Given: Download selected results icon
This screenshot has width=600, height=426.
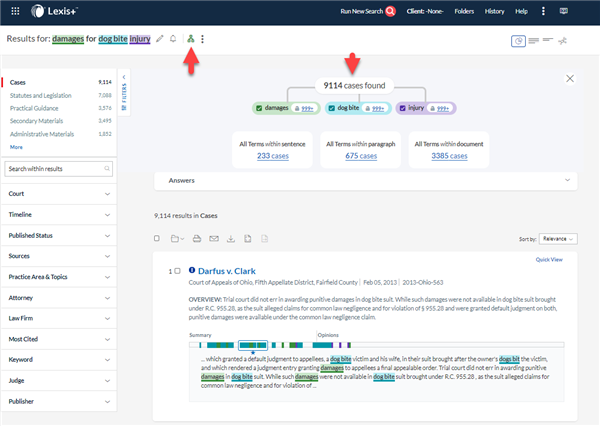Looking at the screenshot, I should pos(231,238).
